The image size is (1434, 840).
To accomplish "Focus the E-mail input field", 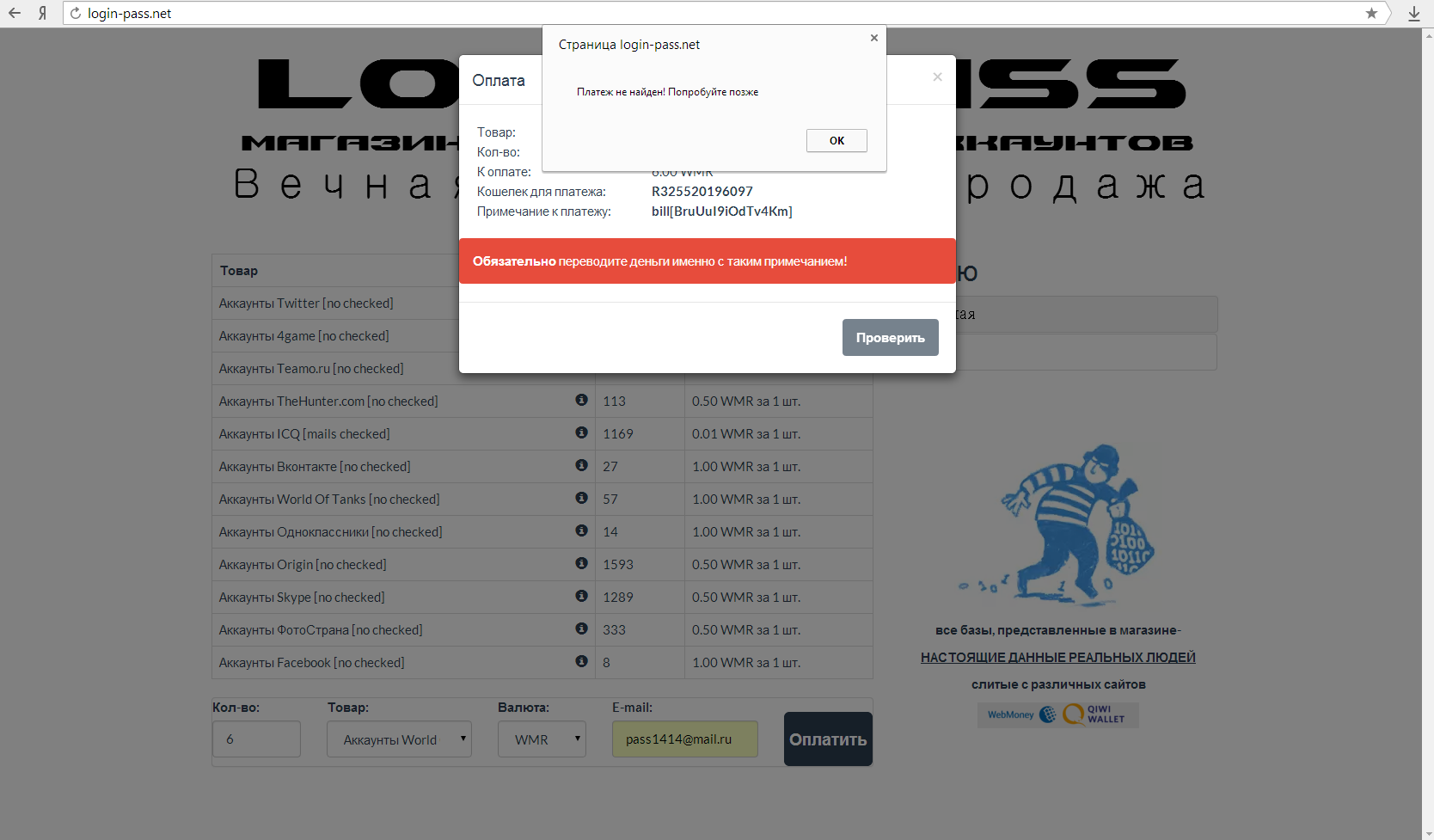I will tap(685, 739).
